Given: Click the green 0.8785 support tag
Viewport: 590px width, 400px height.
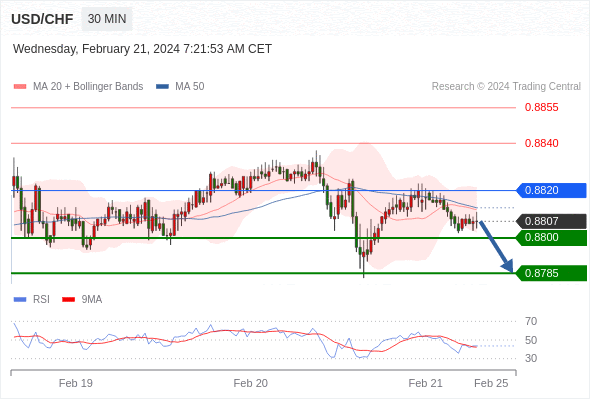Looking at the screenshot, I should coord(551,273).
